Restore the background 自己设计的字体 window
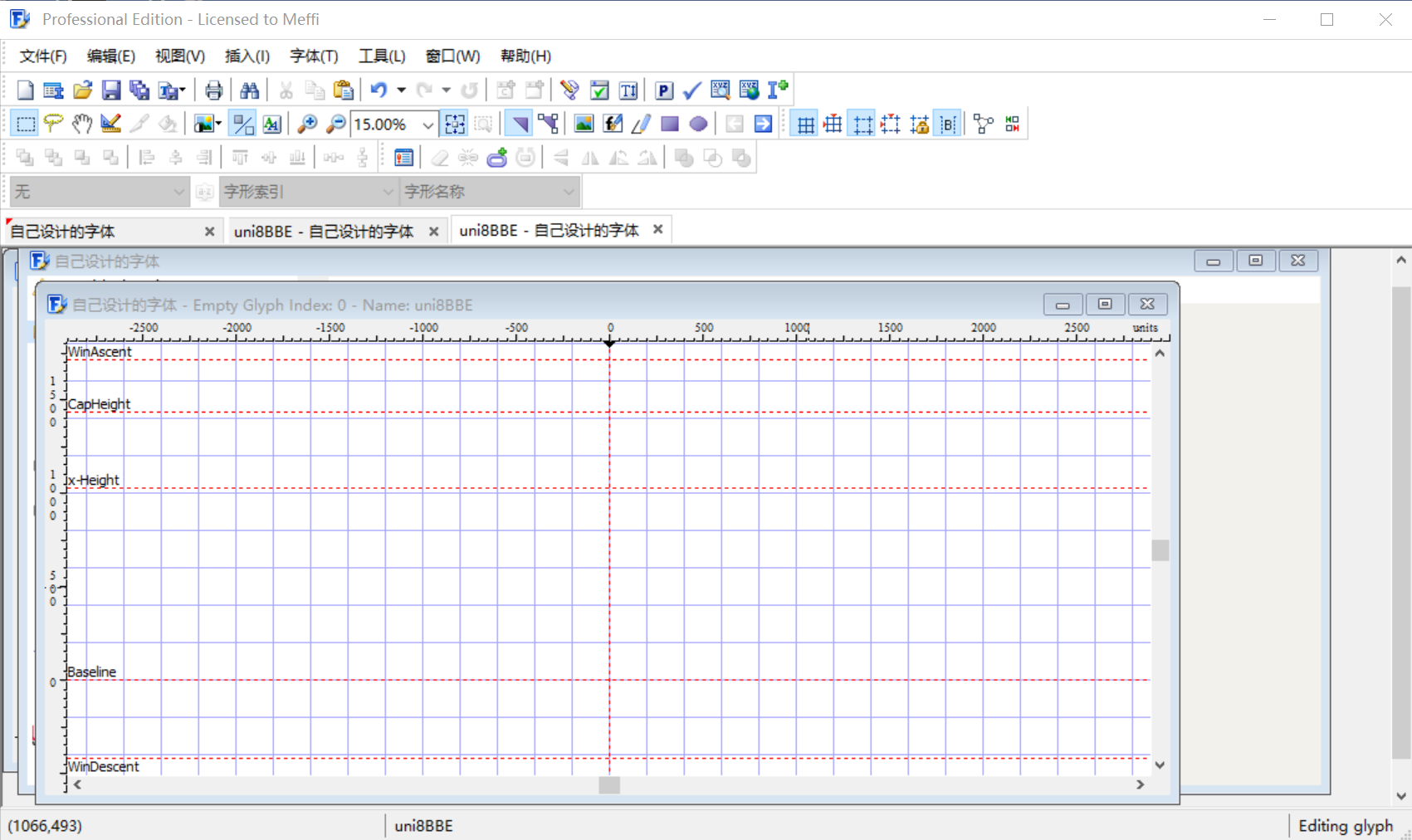Image resolution: width=1412 pixels, height=840 pixels. click(x=1255, y=261)
